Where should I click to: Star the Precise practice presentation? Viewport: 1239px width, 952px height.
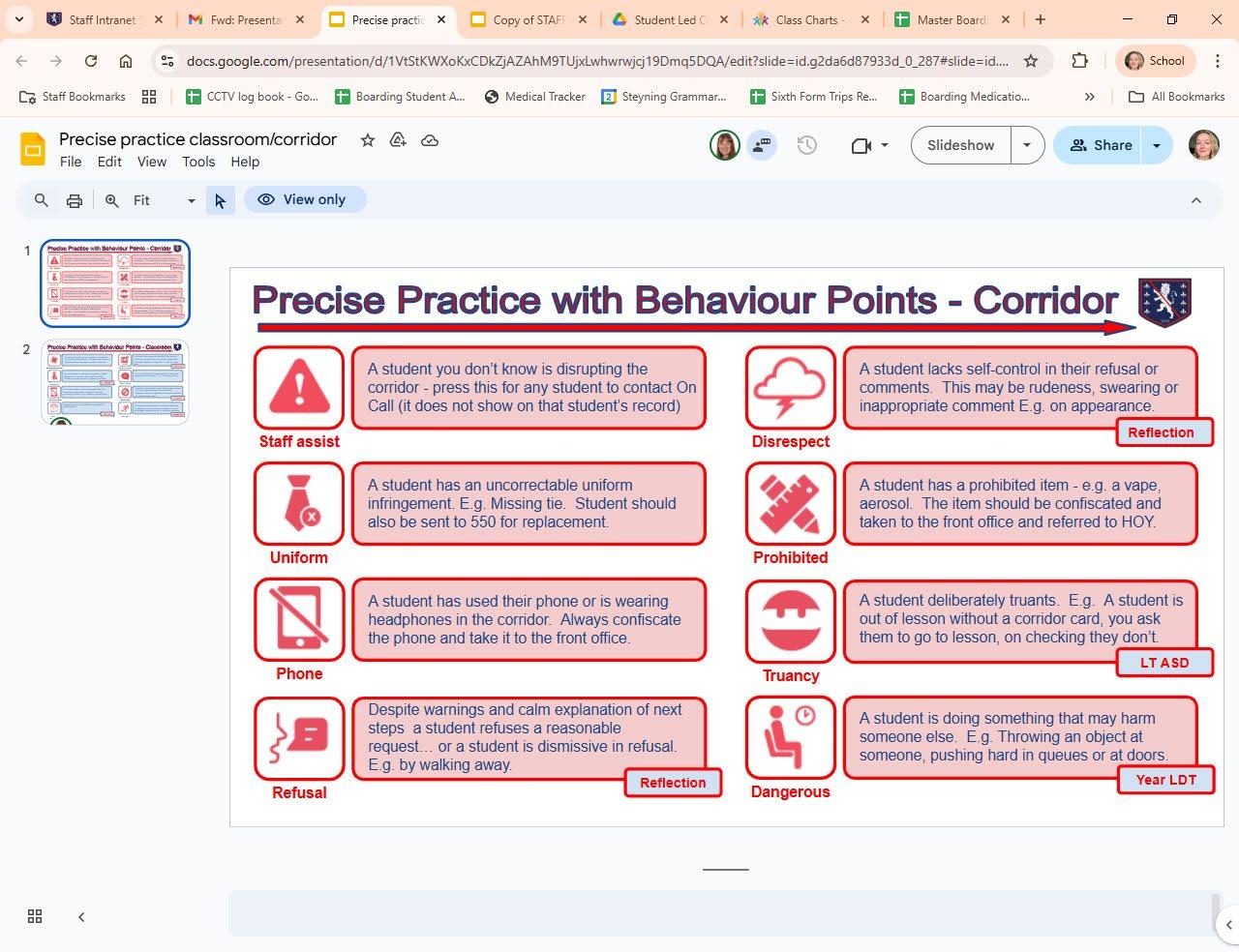coord(368,140)
